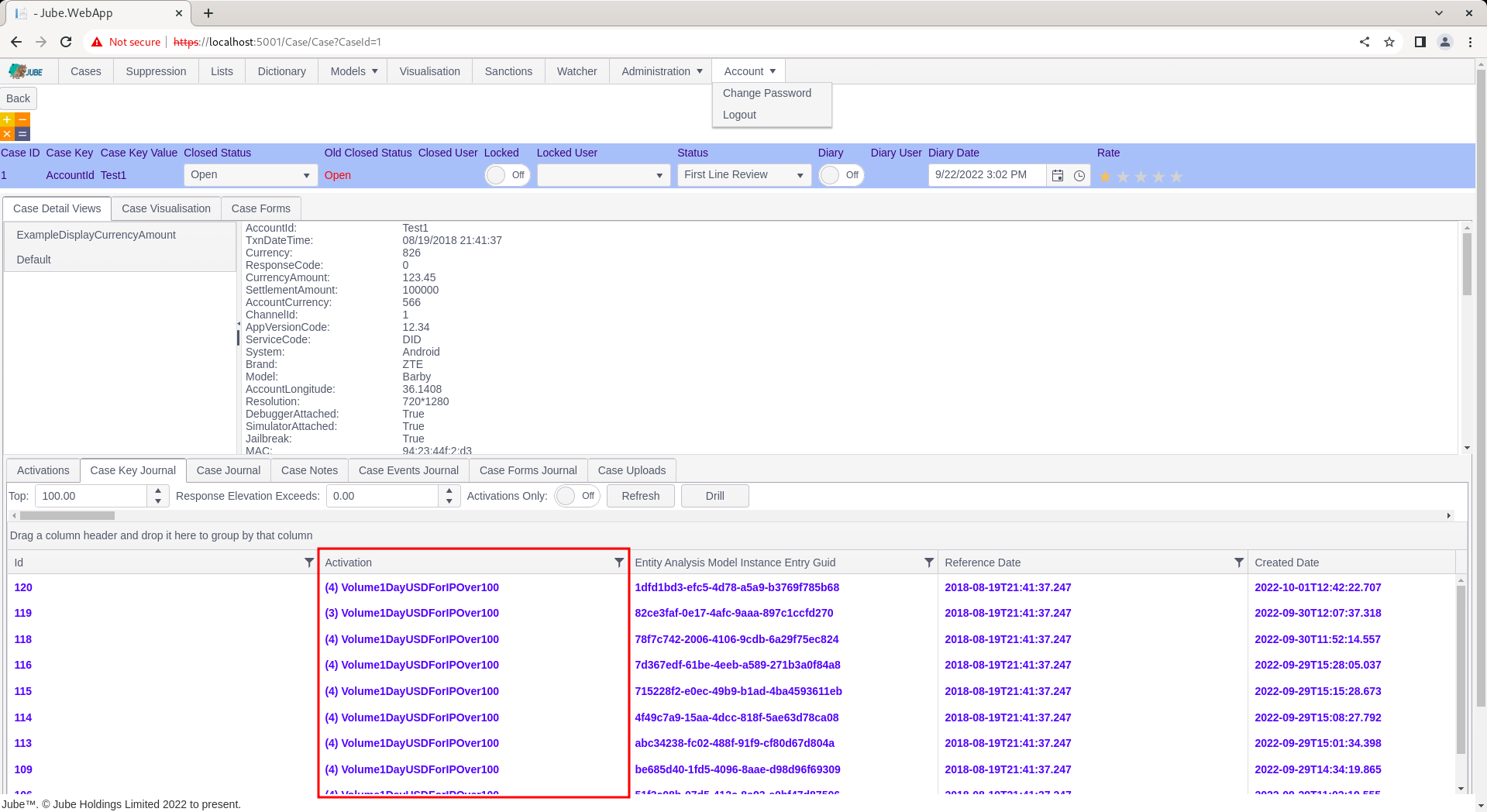Viewport: 1487px width, 812px height.
Task: Click the case detail vertical scrollbar thumb
Action: point(1466,263)
